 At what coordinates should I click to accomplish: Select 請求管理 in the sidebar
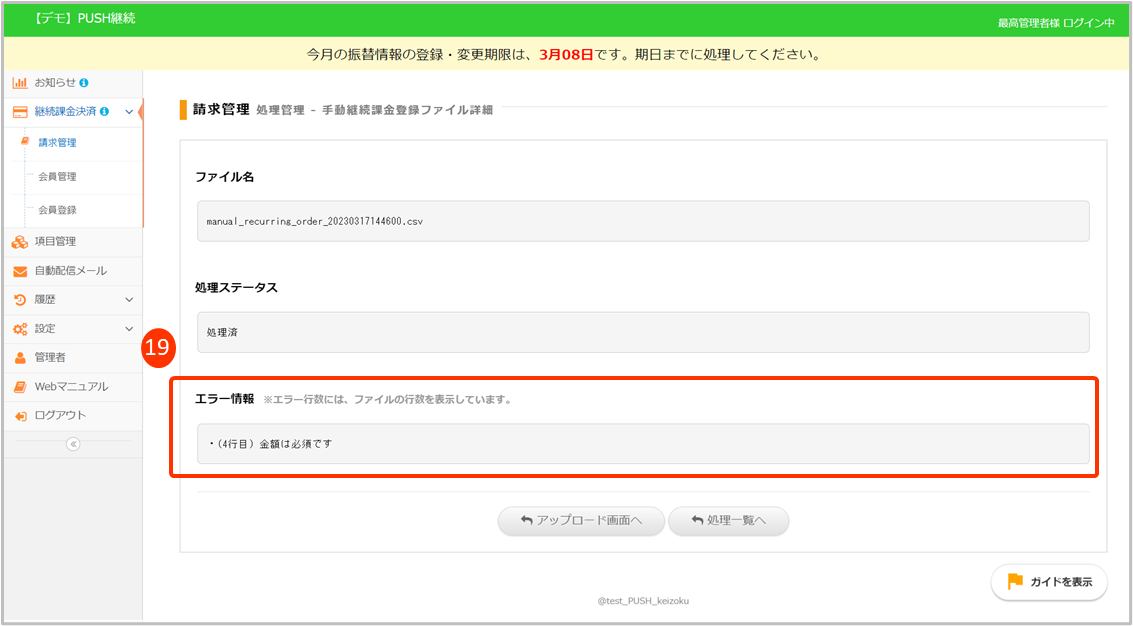57,143
